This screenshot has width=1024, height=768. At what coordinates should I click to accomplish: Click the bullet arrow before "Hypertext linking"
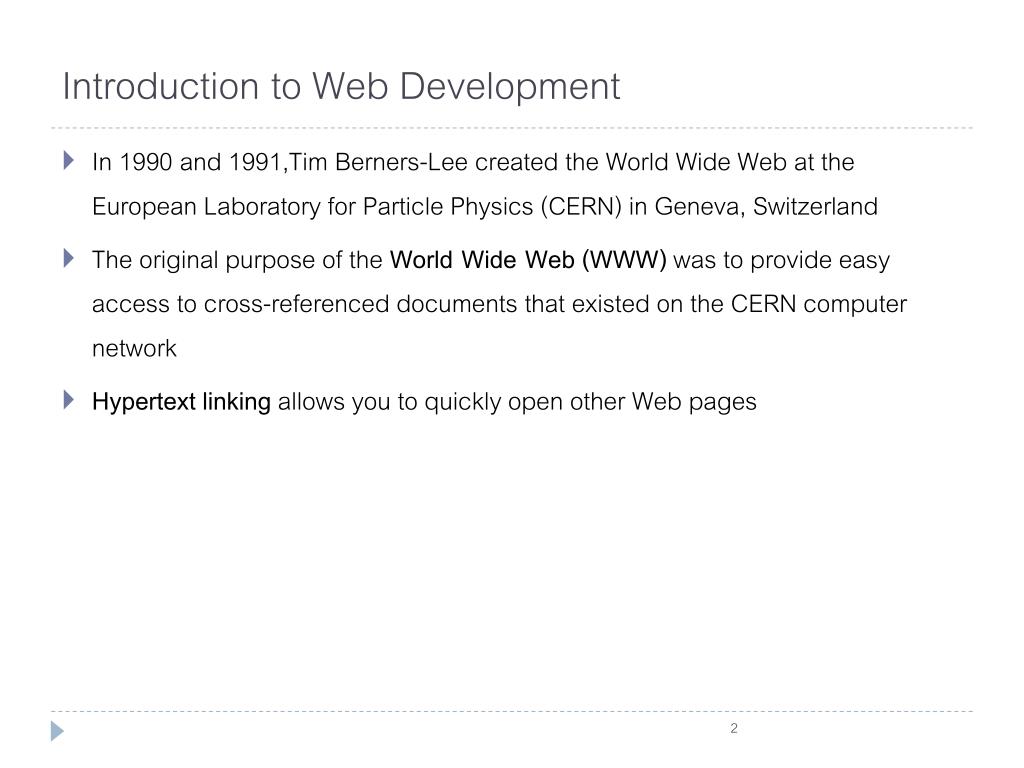pyautogui.click(x=69, y=400)
